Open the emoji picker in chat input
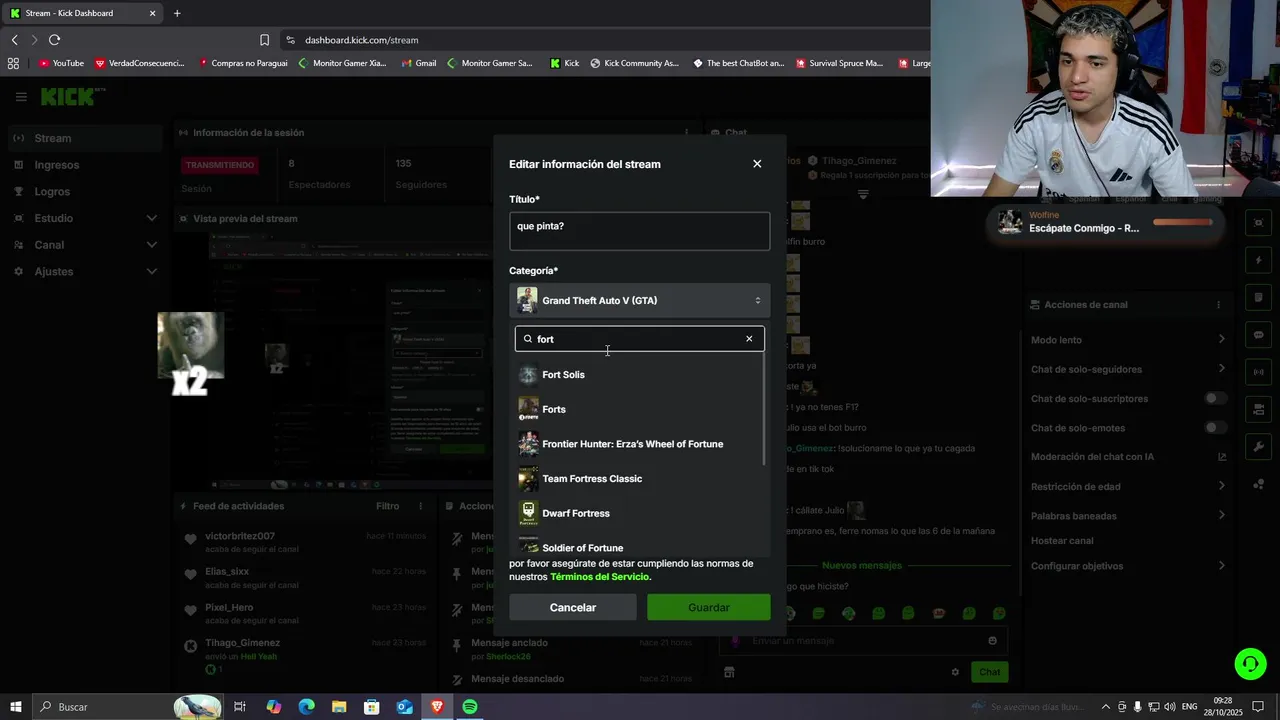 992,641
